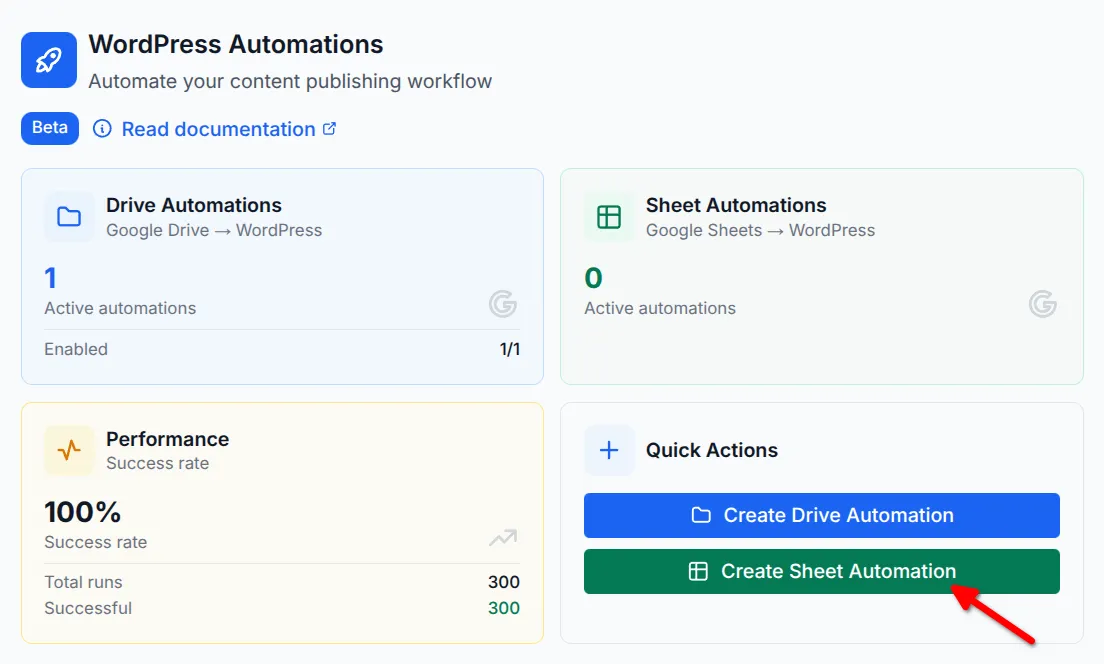1104x664 pixels.
Task: Click the Create Drive Automation button
Action: click(x=821, y=515)
